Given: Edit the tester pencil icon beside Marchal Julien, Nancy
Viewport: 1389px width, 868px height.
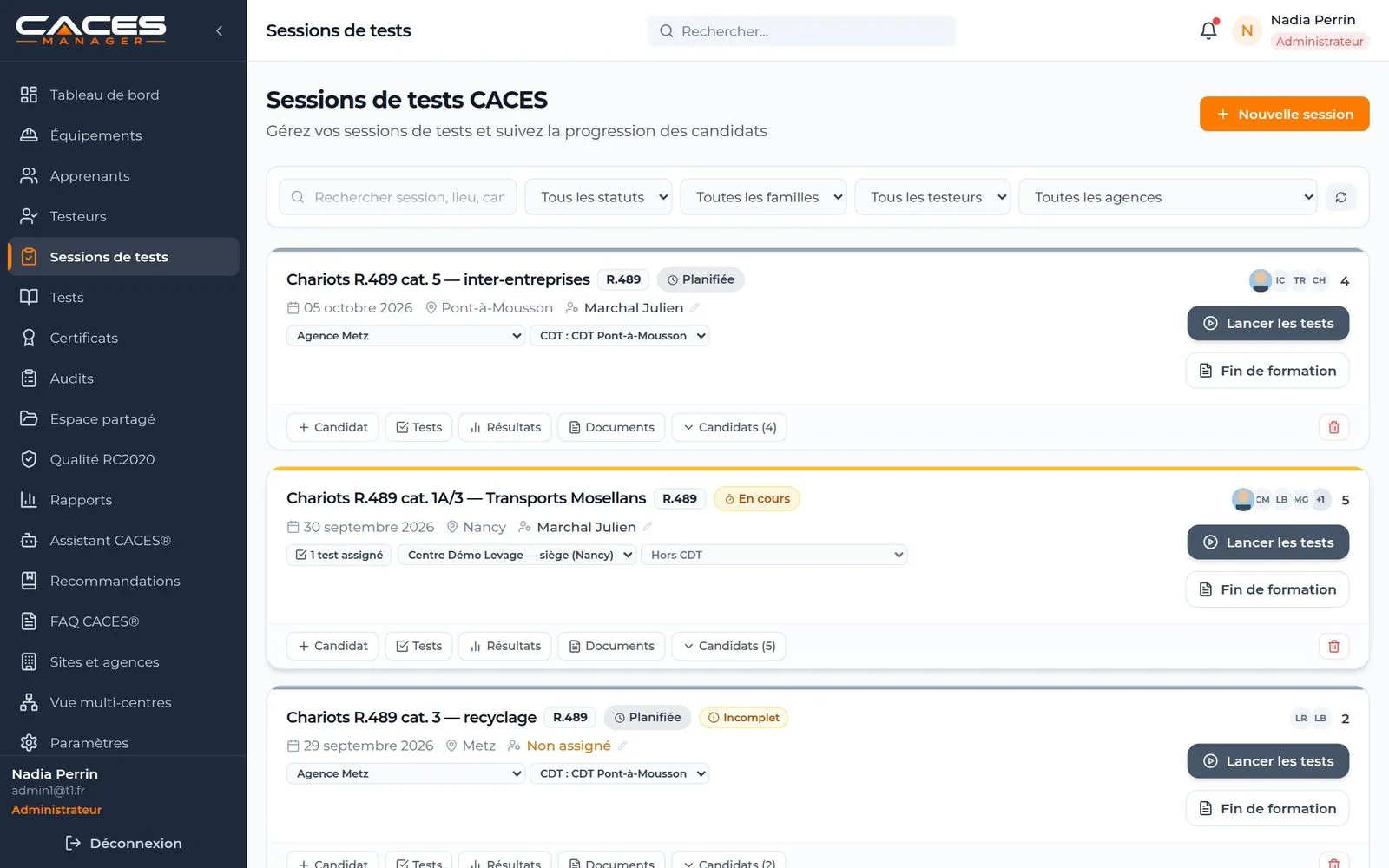Looking at the screenshot, I should coord(648,527).
